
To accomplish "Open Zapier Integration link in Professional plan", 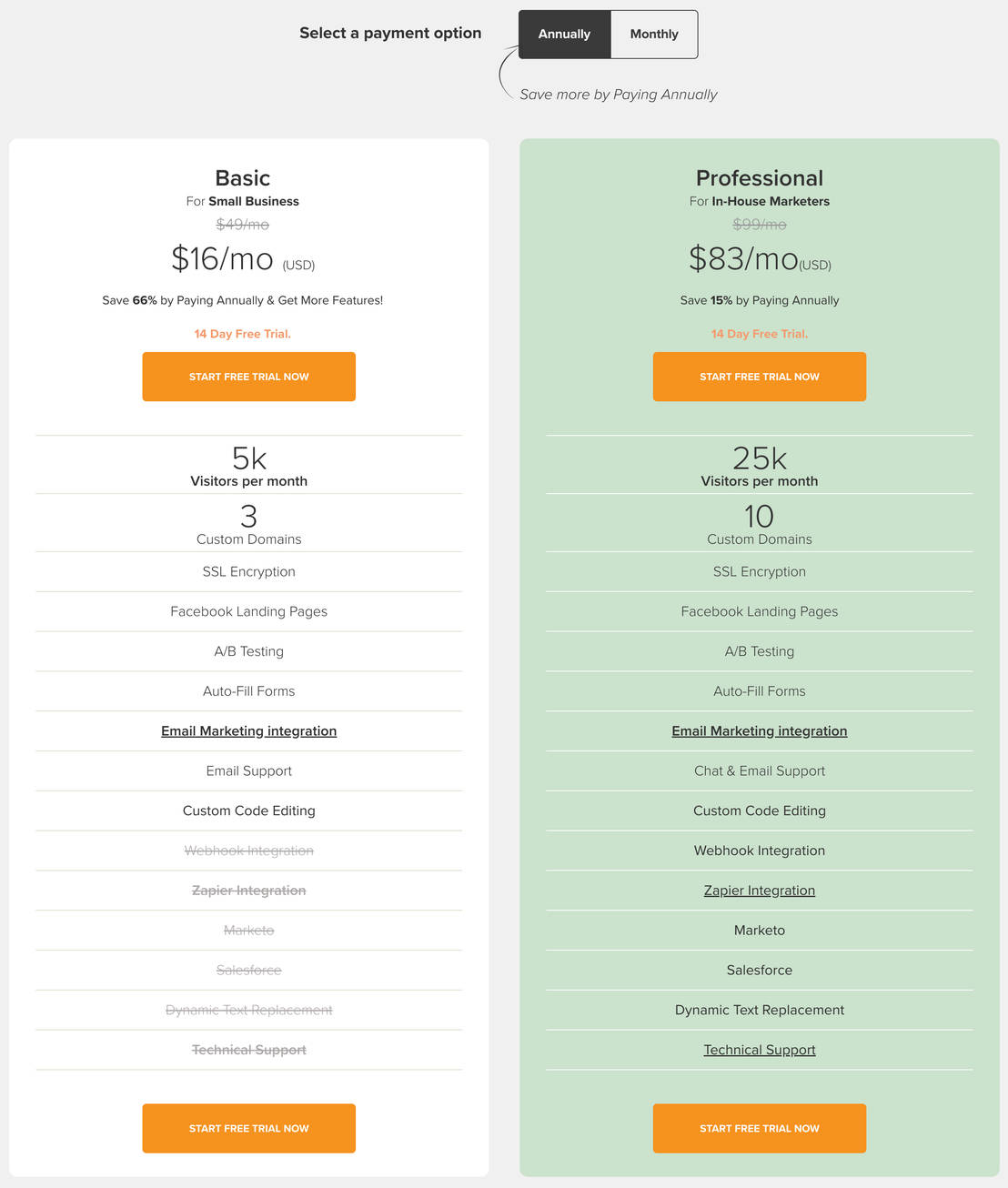I will coord(759,891).
